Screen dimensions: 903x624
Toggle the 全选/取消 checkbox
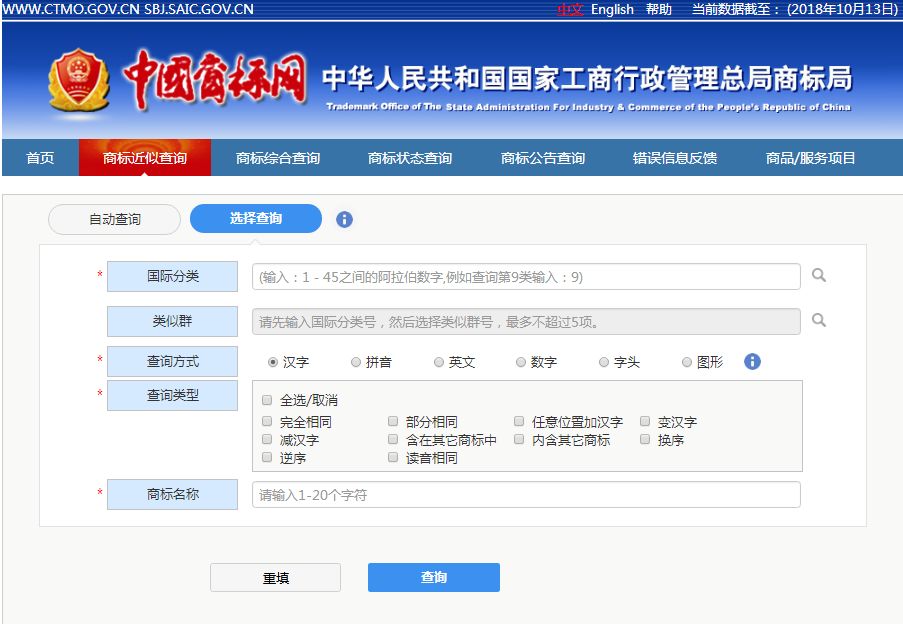[267, 399]
